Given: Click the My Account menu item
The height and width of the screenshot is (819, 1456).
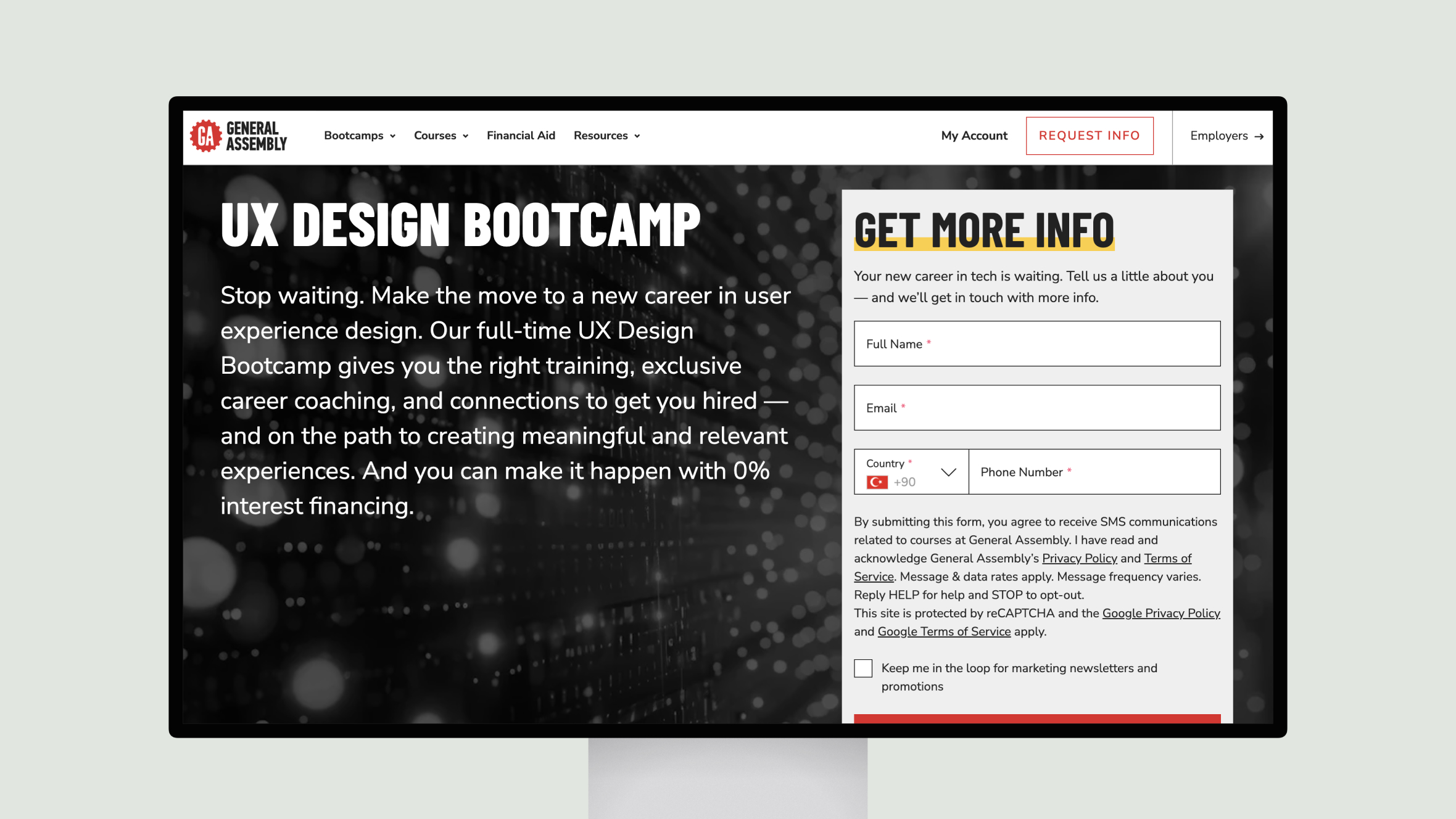Looking at the screenshot, I should (x=974, y=135).
